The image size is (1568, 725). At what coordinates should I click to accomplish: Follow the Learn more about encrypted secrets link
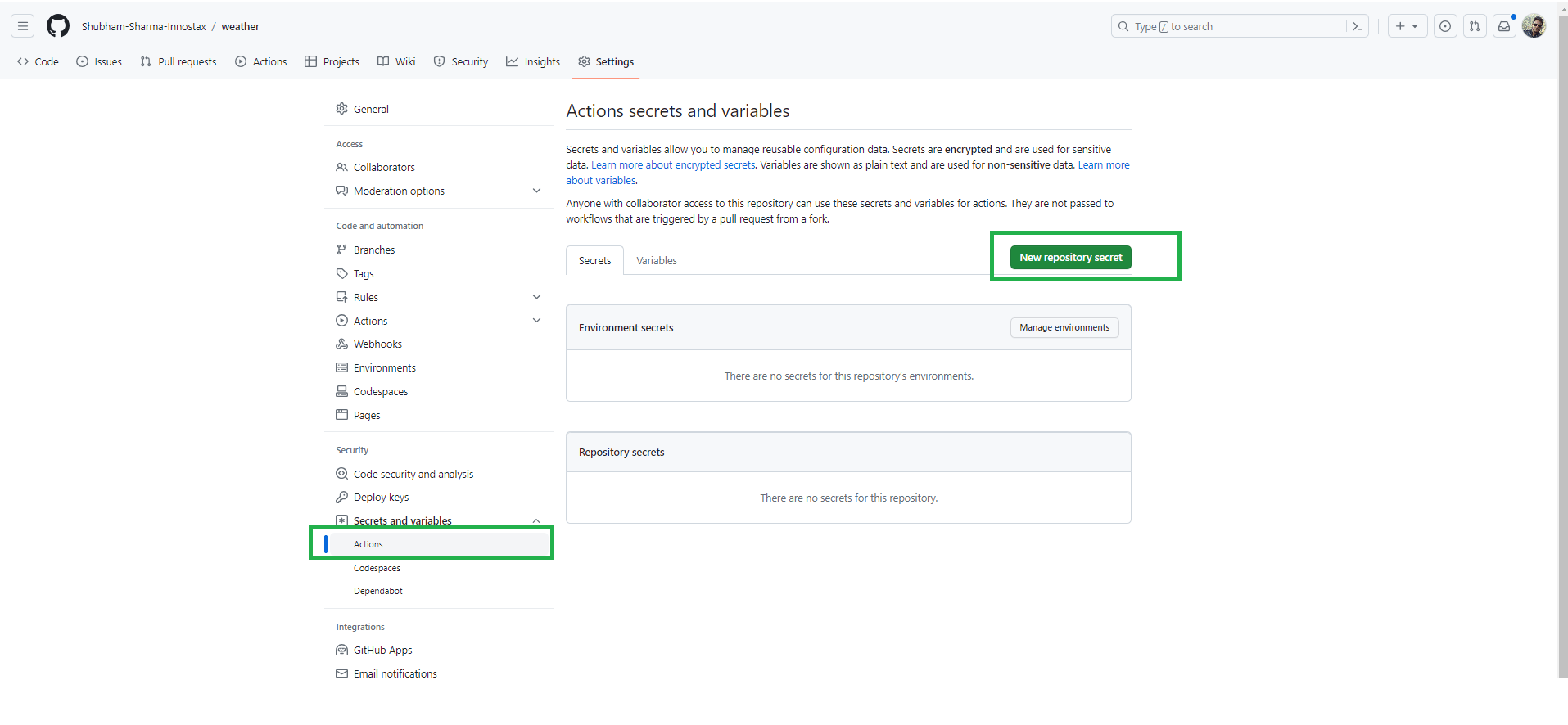pyautogui.click(x=673, y=165)
